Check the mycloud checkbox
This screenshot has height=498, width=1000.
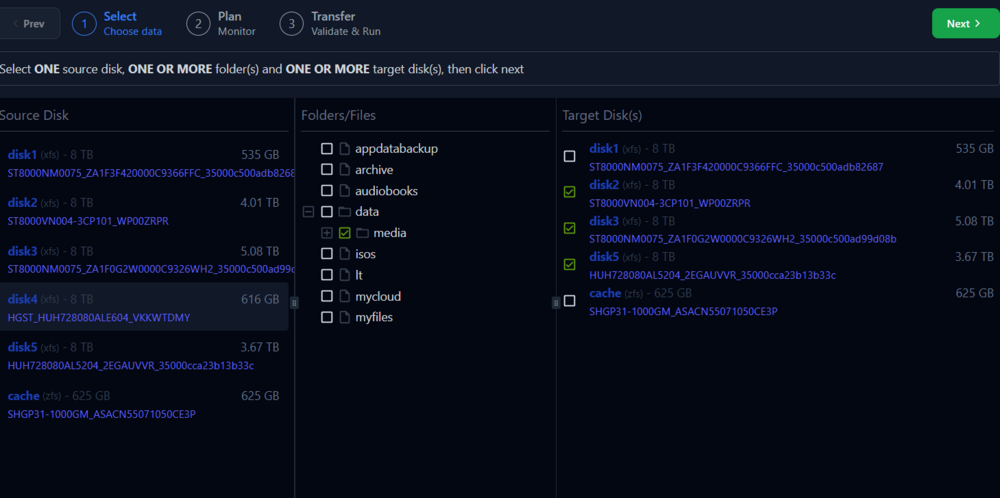pos(327,297)
